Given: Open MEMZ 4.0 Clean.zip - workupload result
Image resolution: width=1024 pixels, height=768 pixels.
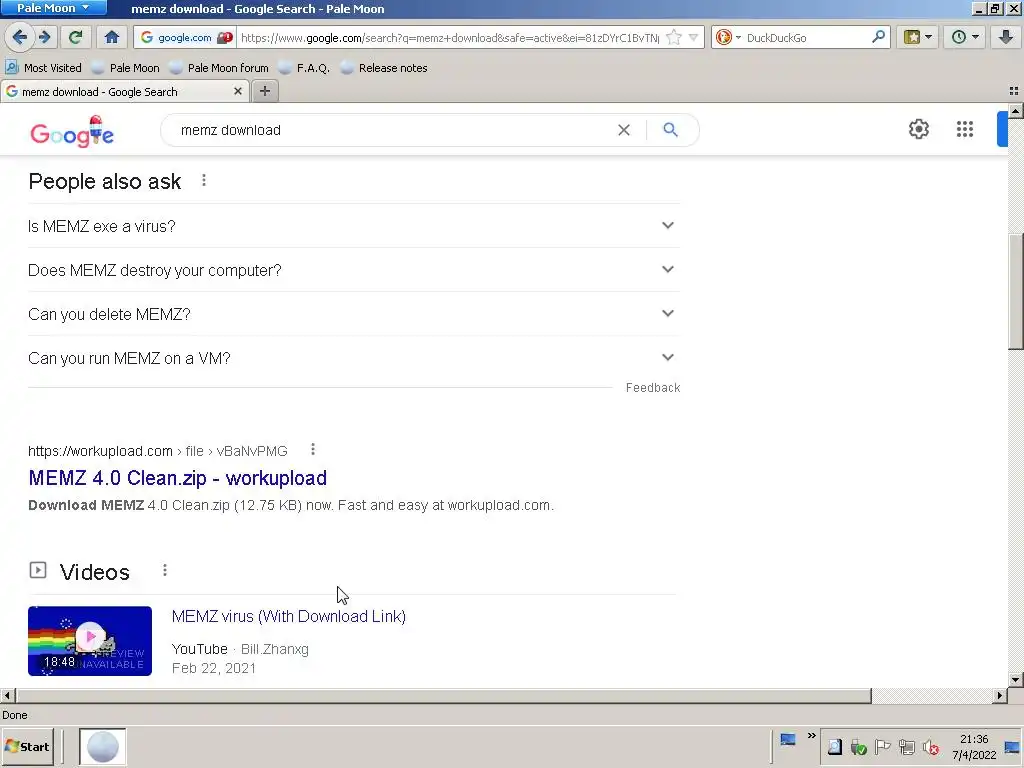Looking at the screenshot, I should [x=178, y=478].
